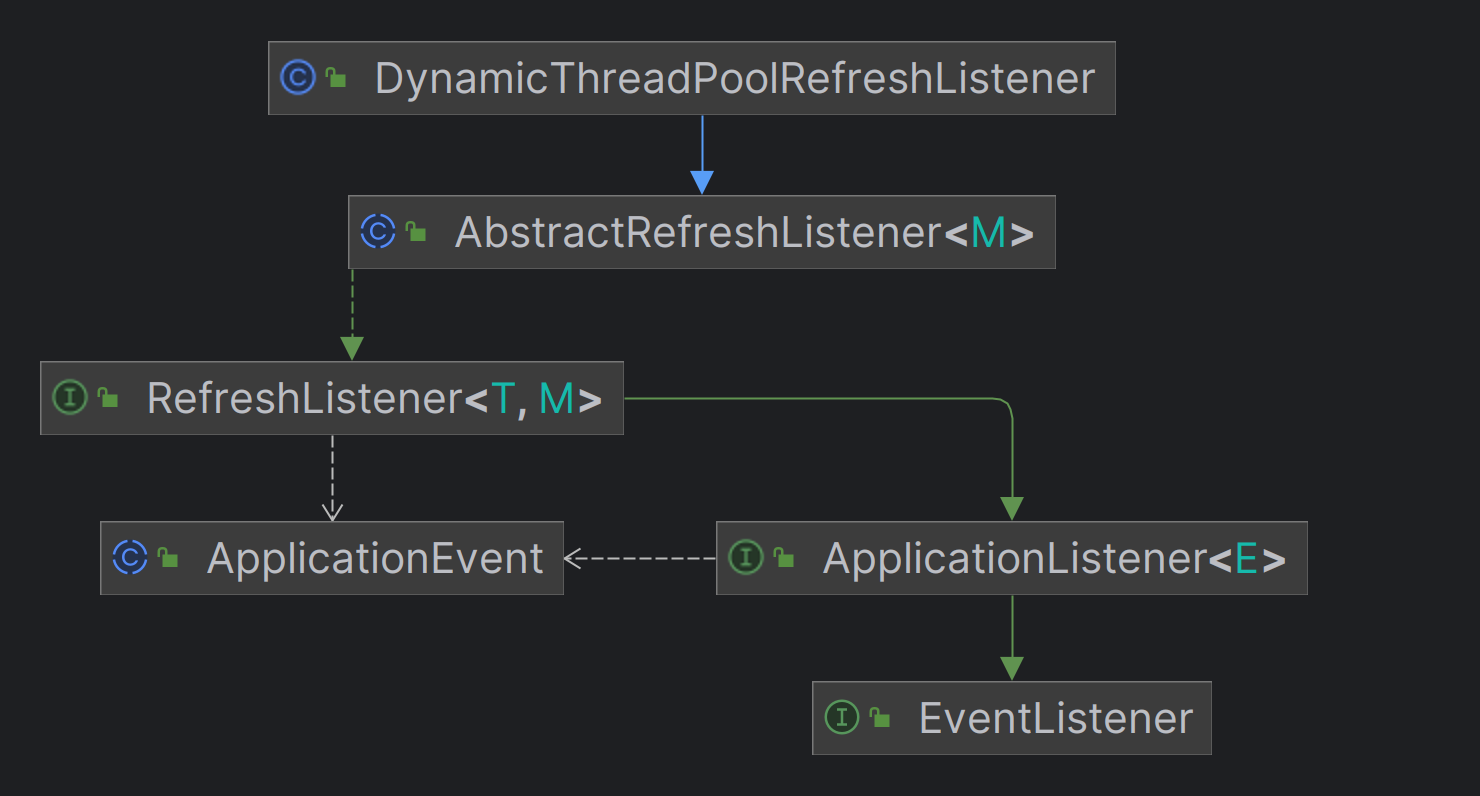
Task: Click the dashed arrow from ApplicationListener to ApplicationEvent
Action: coord(640,558)
